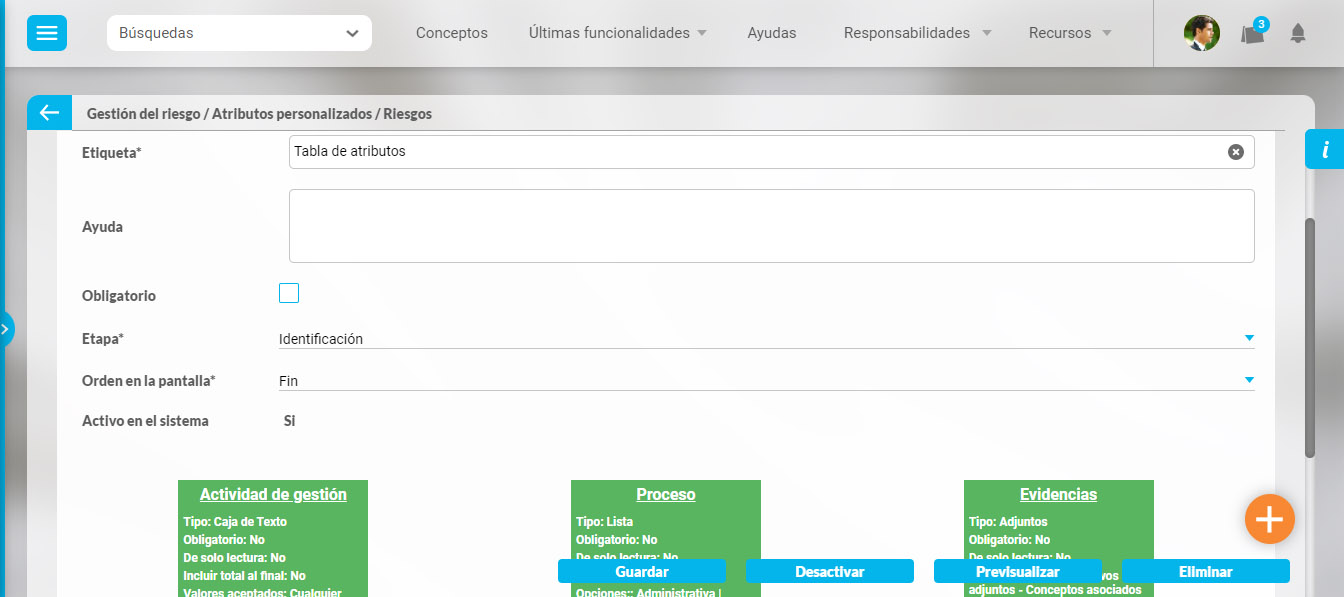Click the 'Activo en el sistema' label

point(145,421)
